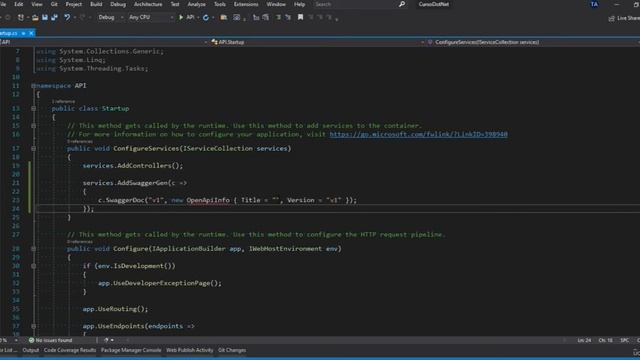
Task: Follow the go.microsoft.com fwlink hyperlink
Action: 418,134
